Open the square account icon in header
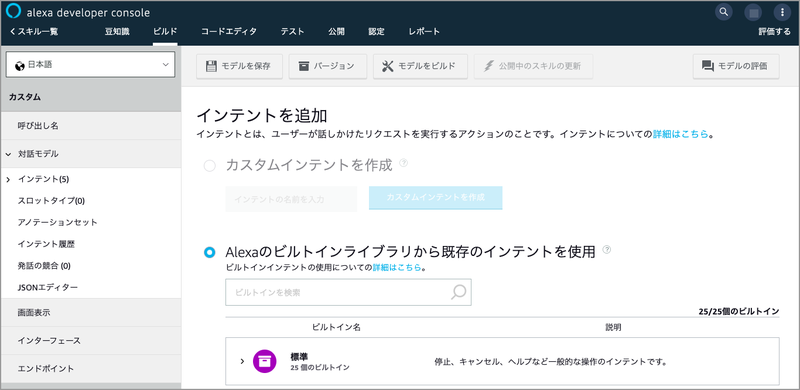The height and width of the screenshot is (390, 800). click(x=753, y=12)
